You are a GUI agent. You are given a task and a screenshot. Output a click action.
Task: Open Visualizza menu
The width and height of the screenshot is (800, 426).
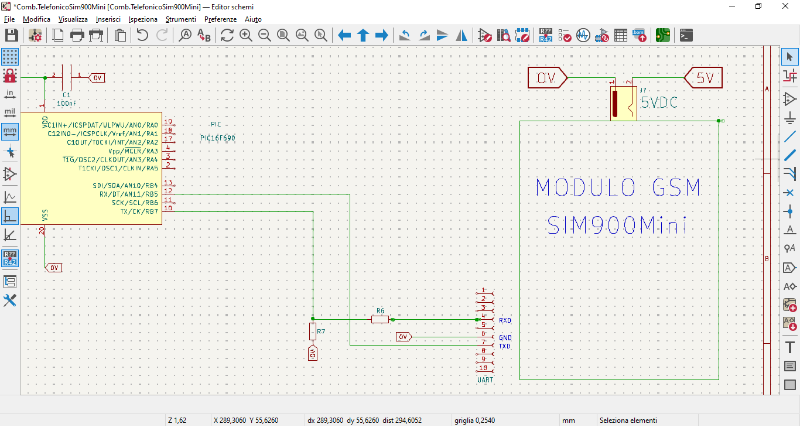click(x=73, y=19)
